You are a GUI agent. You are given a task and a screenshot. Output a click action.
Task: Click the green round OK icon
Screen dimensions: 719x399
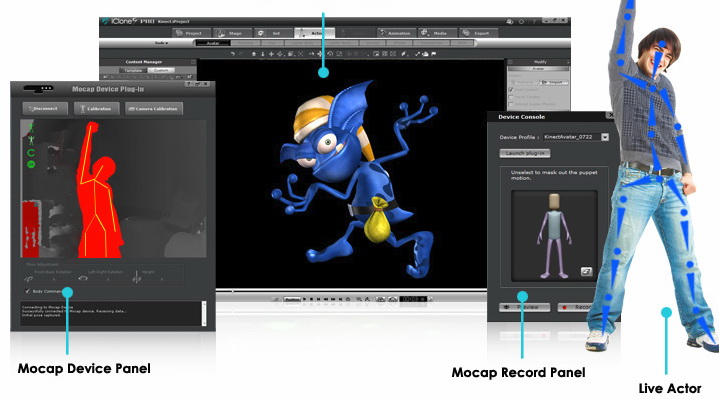[x=31, y=164]
